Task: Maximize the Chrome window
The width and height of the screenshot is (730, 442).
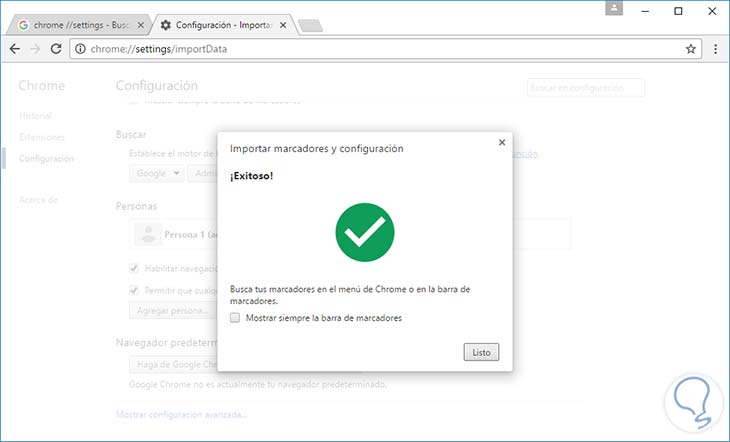Action: coord(678,11)
